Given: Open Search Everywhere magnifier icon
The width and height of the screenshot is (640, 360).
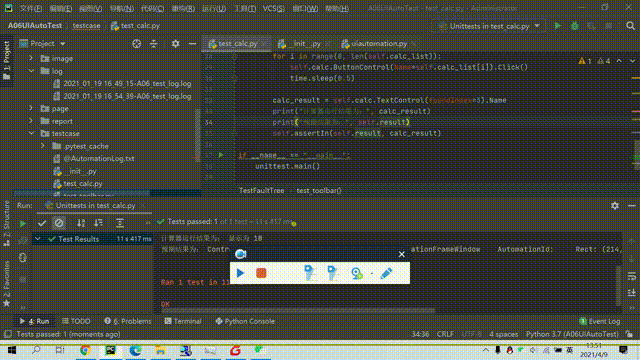Looking at the screenshot, I should [x=630, y=26].
